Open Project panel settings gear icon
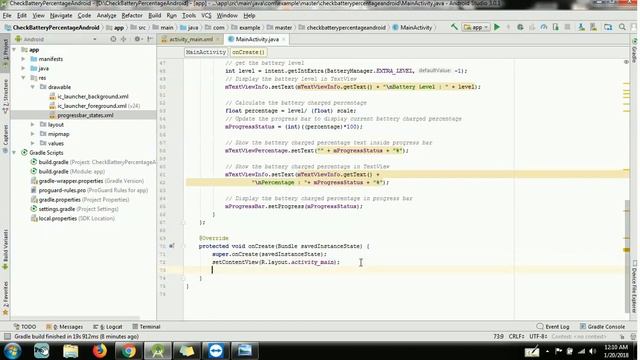Viewport: 640px width, 360px height. pos(137,39)
